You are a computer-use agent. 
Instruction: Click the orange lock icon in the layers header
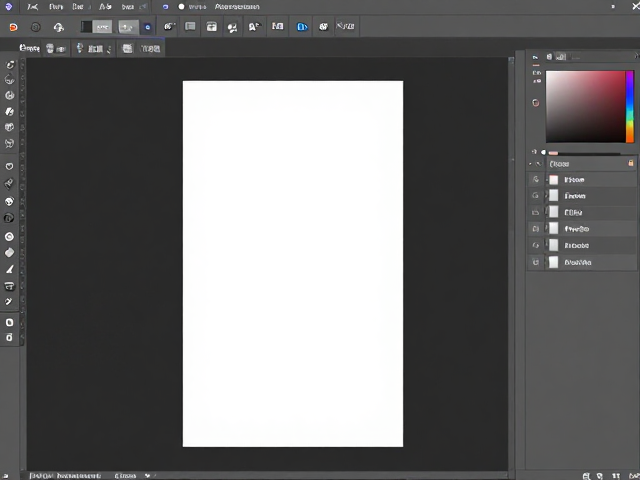pyautogui.click(x=631, y=163)
